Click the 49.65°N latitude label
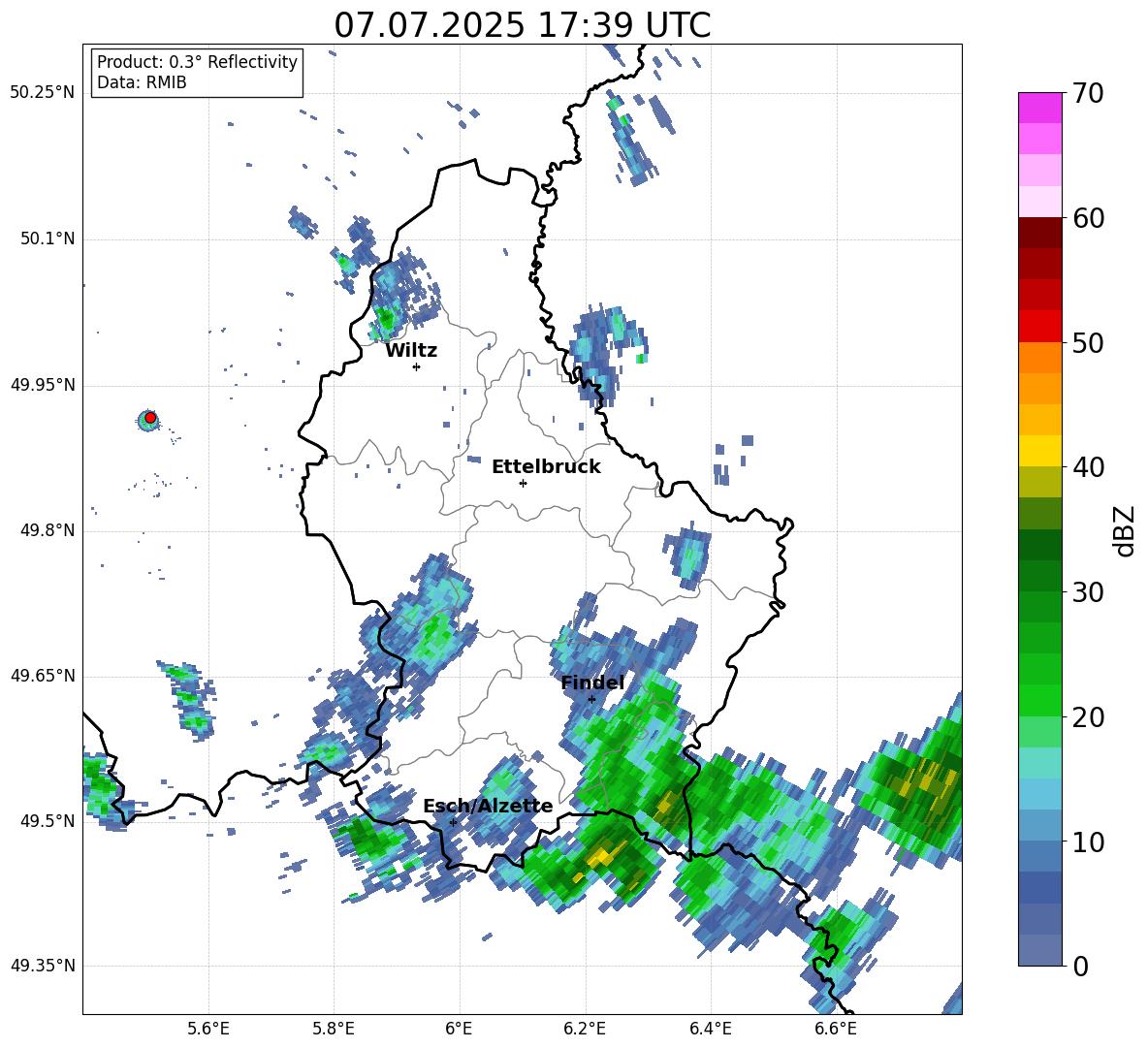1148x1048 pixels. coord(43,675)
